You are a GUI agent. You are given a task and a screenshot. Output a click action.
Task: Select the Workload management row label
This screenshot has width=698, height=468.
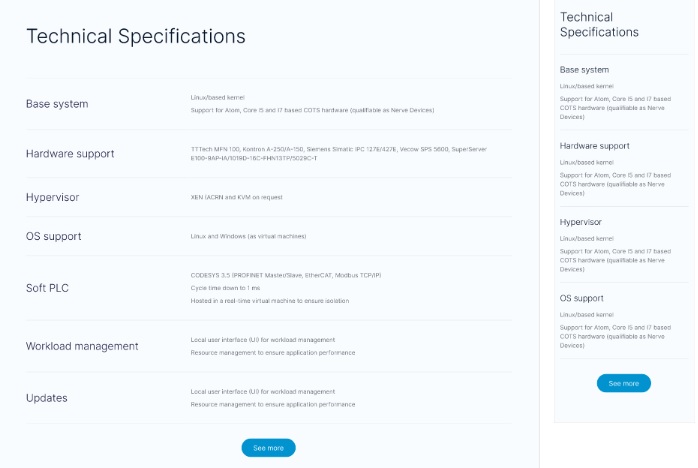[x=82, y=346]
